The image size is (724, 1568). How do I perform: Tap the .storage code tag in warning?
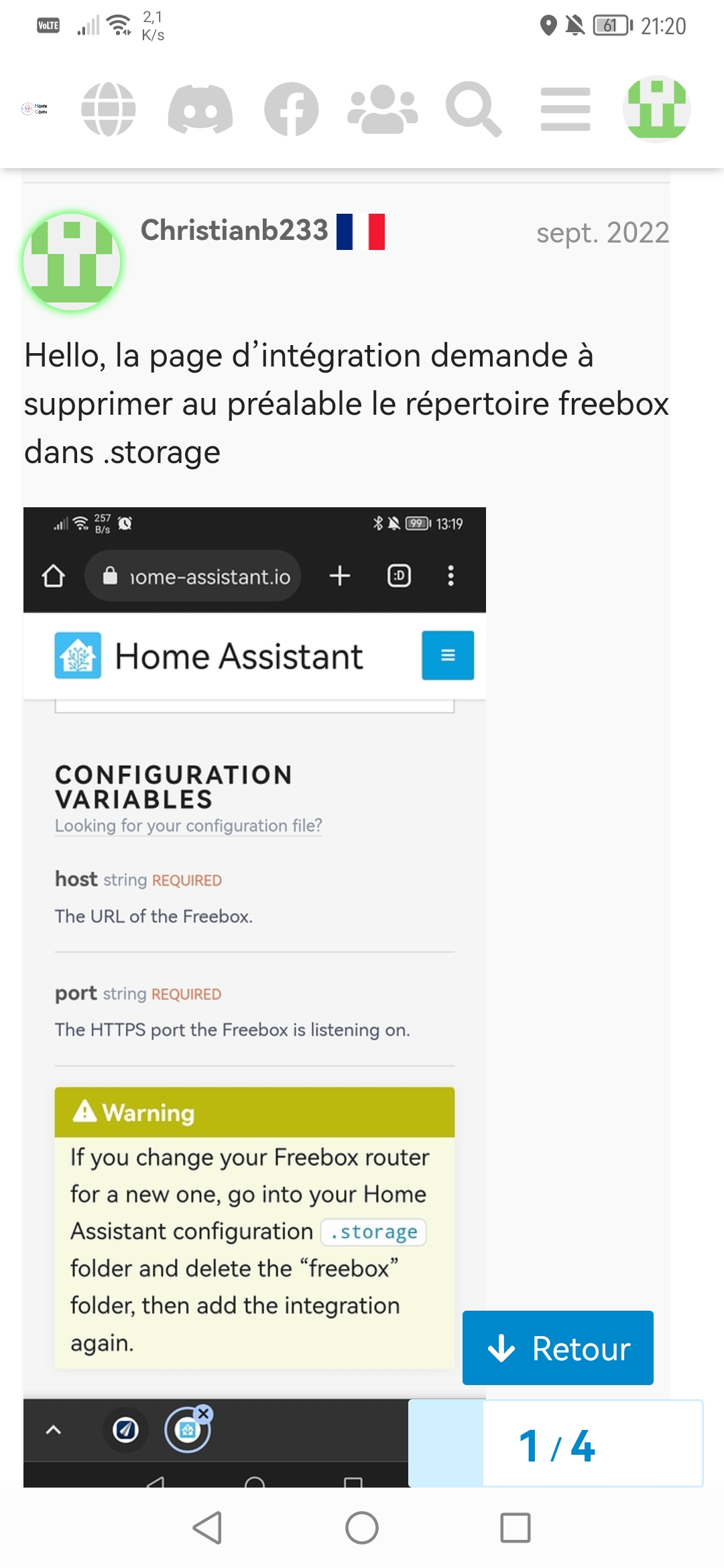(x=373, y=1232)
